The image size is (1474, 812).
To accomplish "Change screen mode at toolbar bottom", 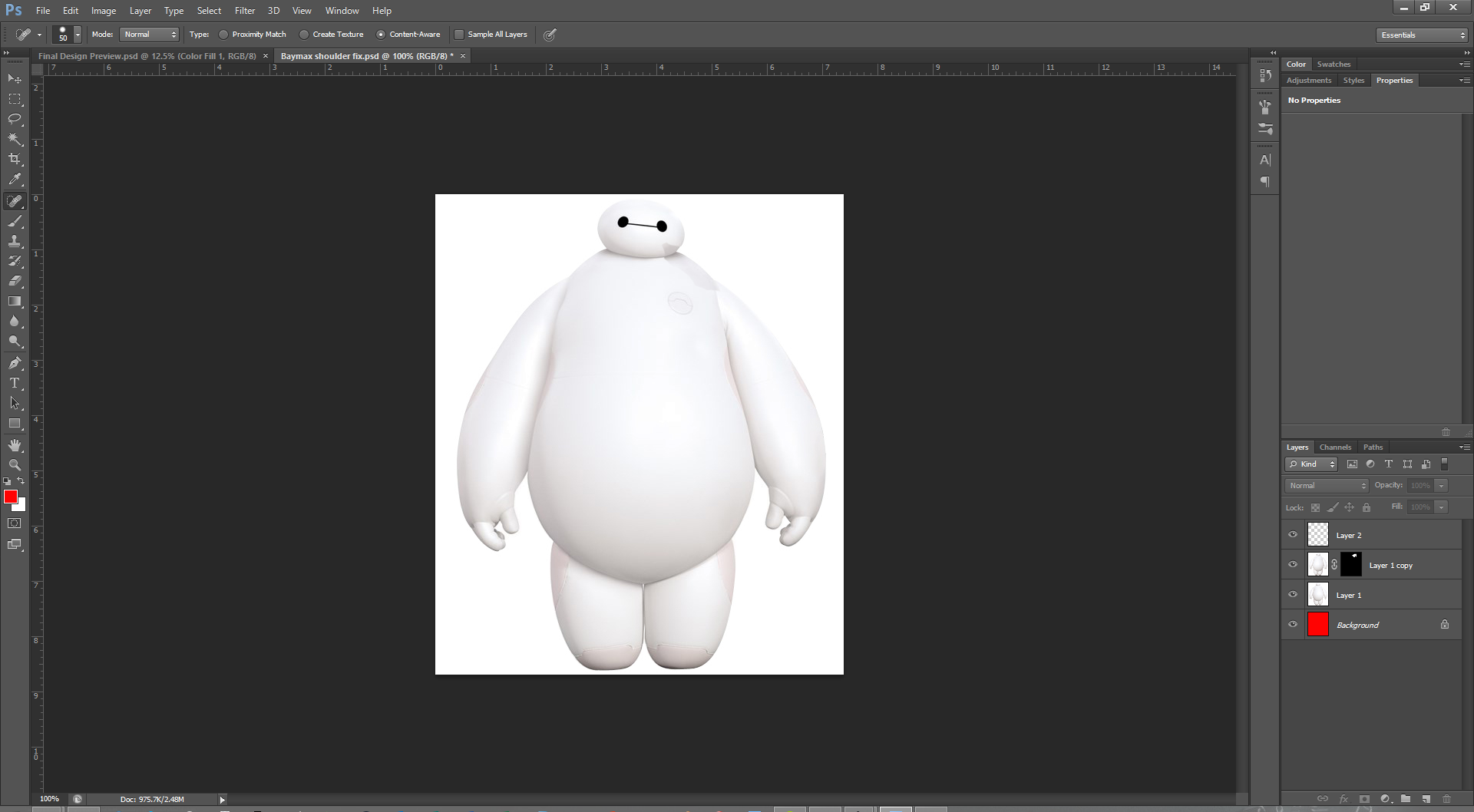I will click(x=15, y=544).
